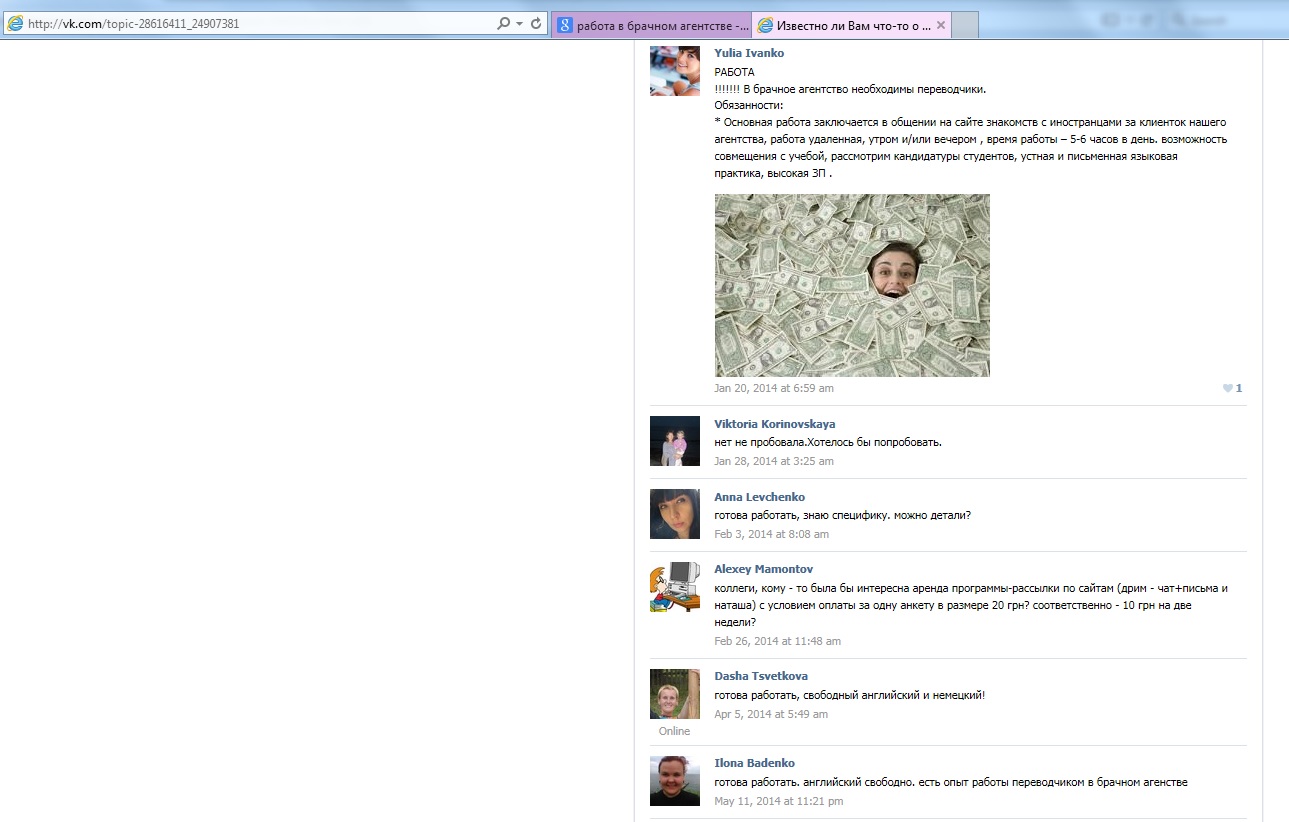Screen dimensions: 1289x822
Task: Open Ilona Badenko's avatar photo
Action: click(x=675, y=780)
